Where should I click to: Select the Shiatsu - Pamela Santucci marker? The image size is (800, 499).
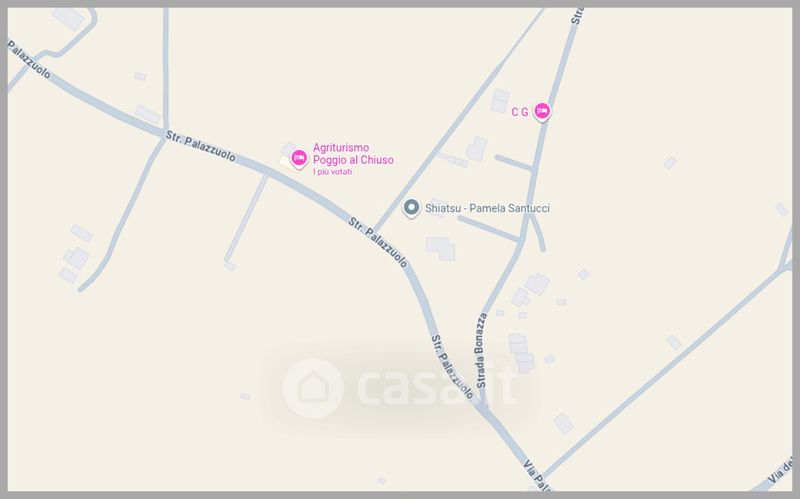coord(411,208)
